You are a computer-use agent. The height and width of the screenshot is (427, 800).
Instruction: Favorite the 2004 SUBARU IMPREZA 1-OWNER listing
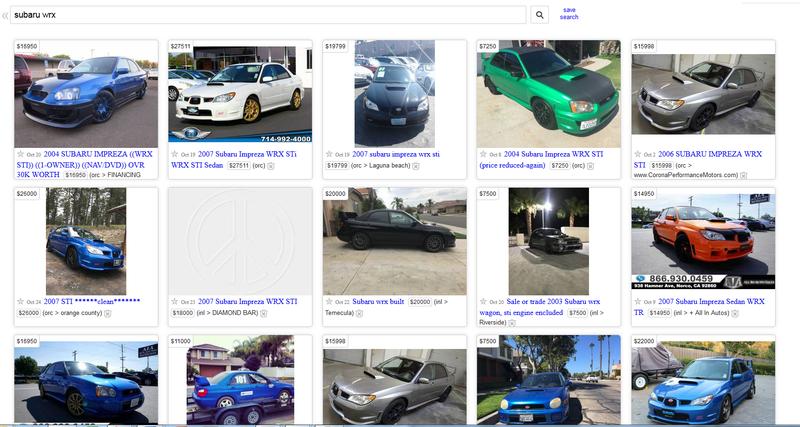click(20, 154)
